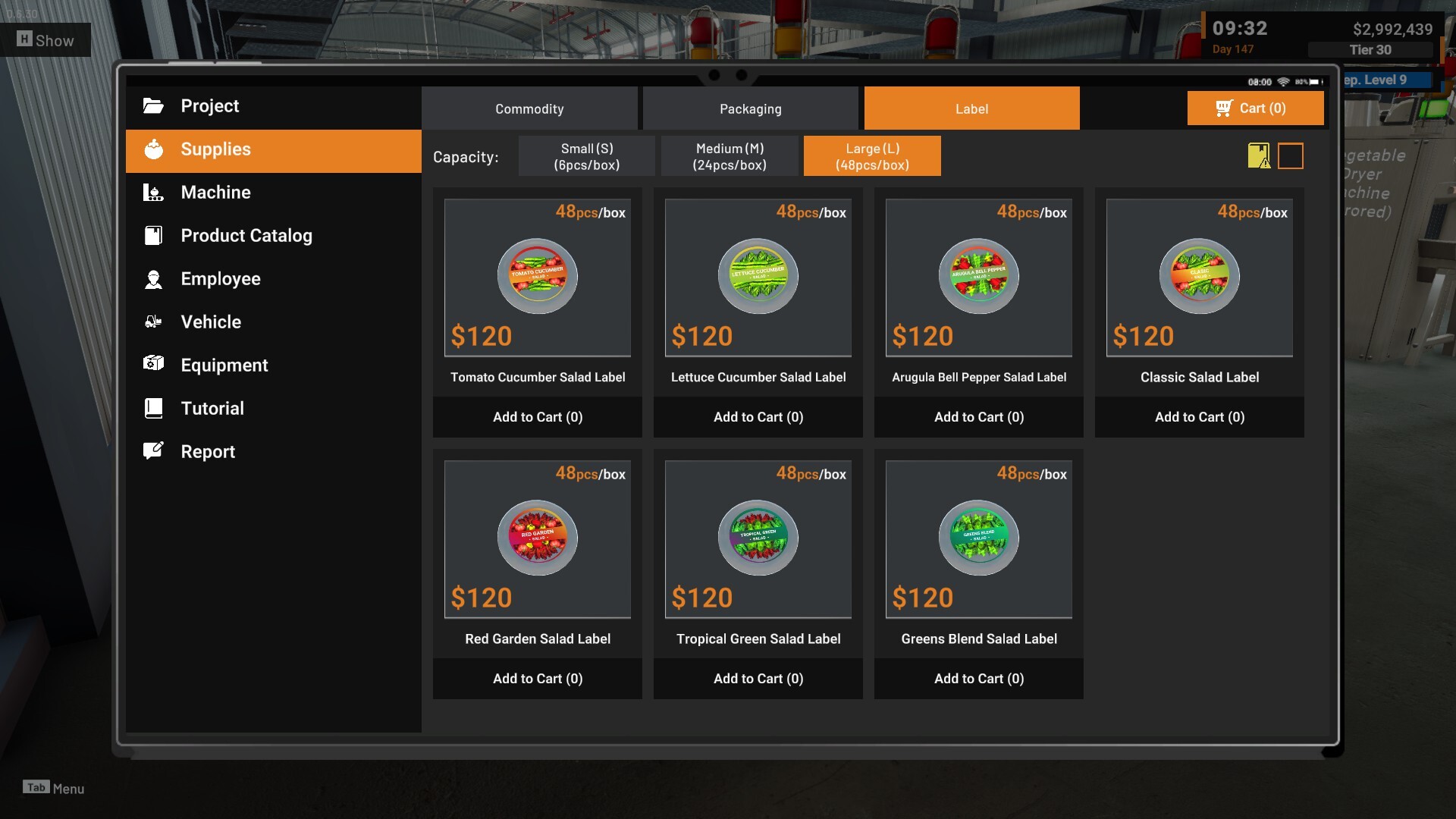Click the Tutorial book icon
The height and width of the screenshot is (819, 1456).
(153, 409)
